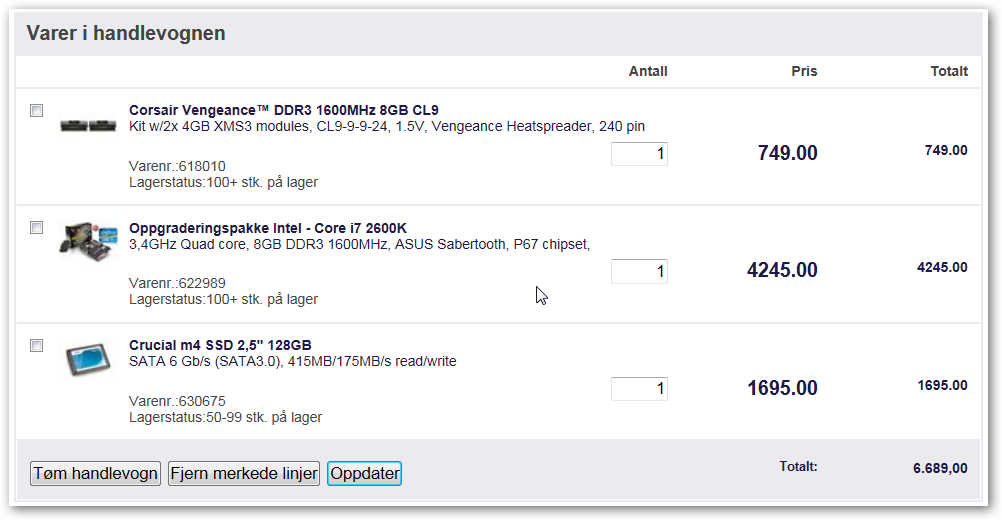
Task: Click the Crucial m4 SSD product thumbnail
Action: pos(88,360)
